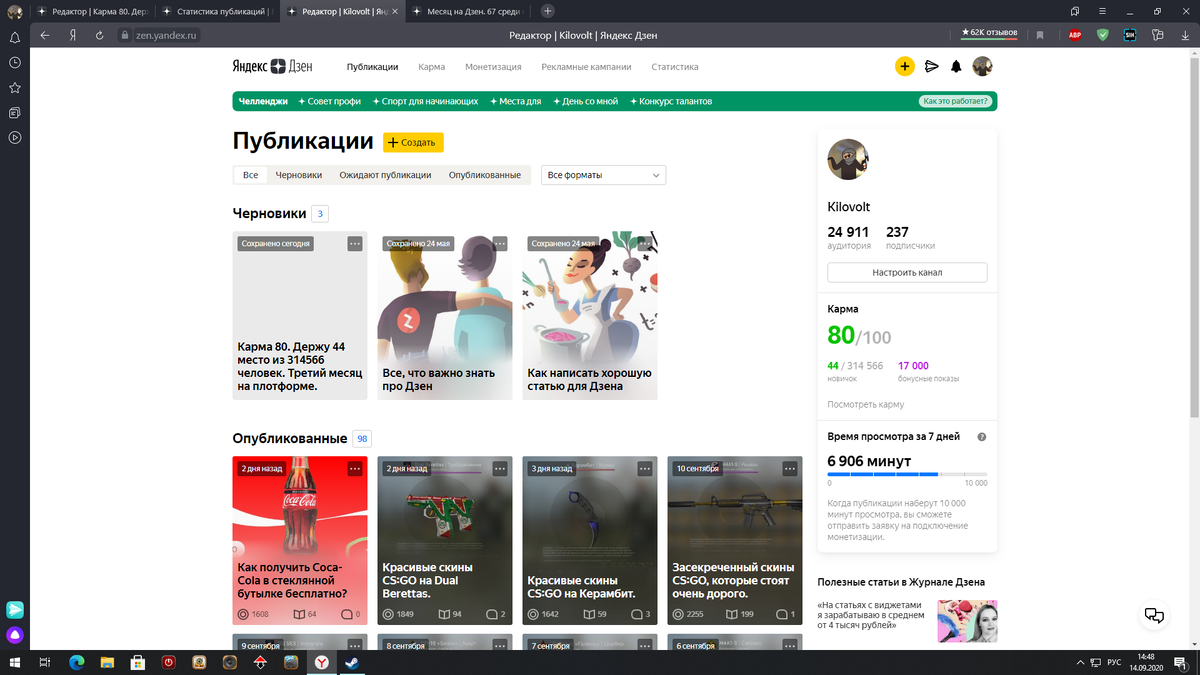Select the Черновики filter tab
This screenshot has height=675, width=1200.
coord(299,175)
